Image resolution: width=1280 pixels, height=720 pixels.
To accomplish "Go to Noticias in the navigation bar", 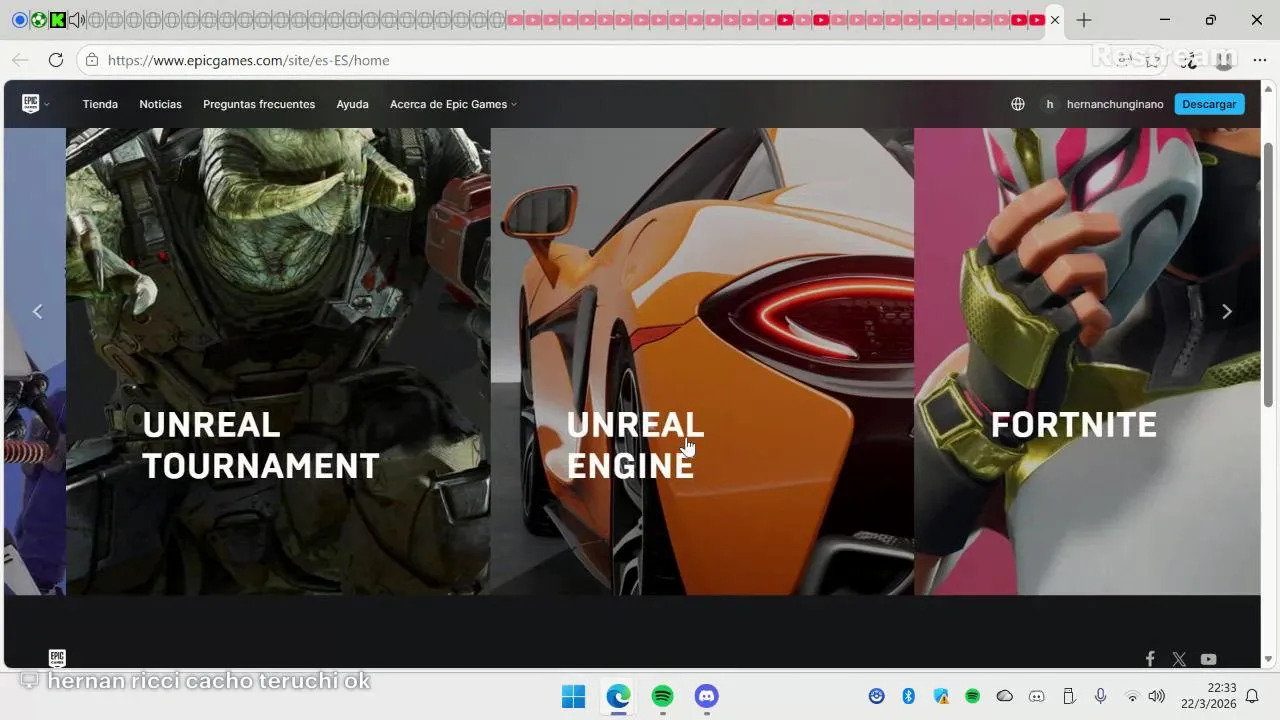I will (x=160, y=104).
